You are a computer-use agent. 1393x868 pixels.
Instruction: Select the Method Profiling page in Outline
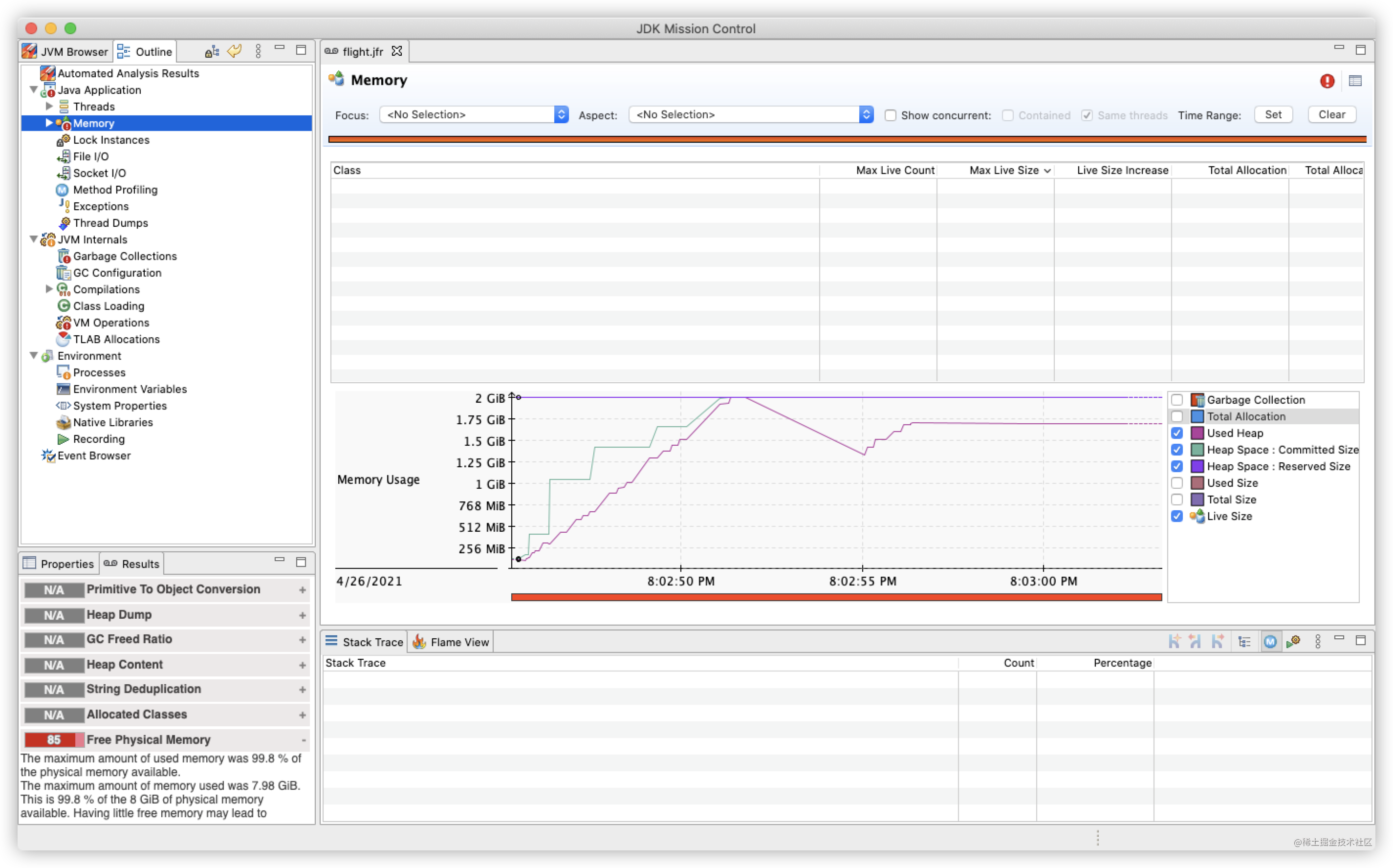[115, 190]
